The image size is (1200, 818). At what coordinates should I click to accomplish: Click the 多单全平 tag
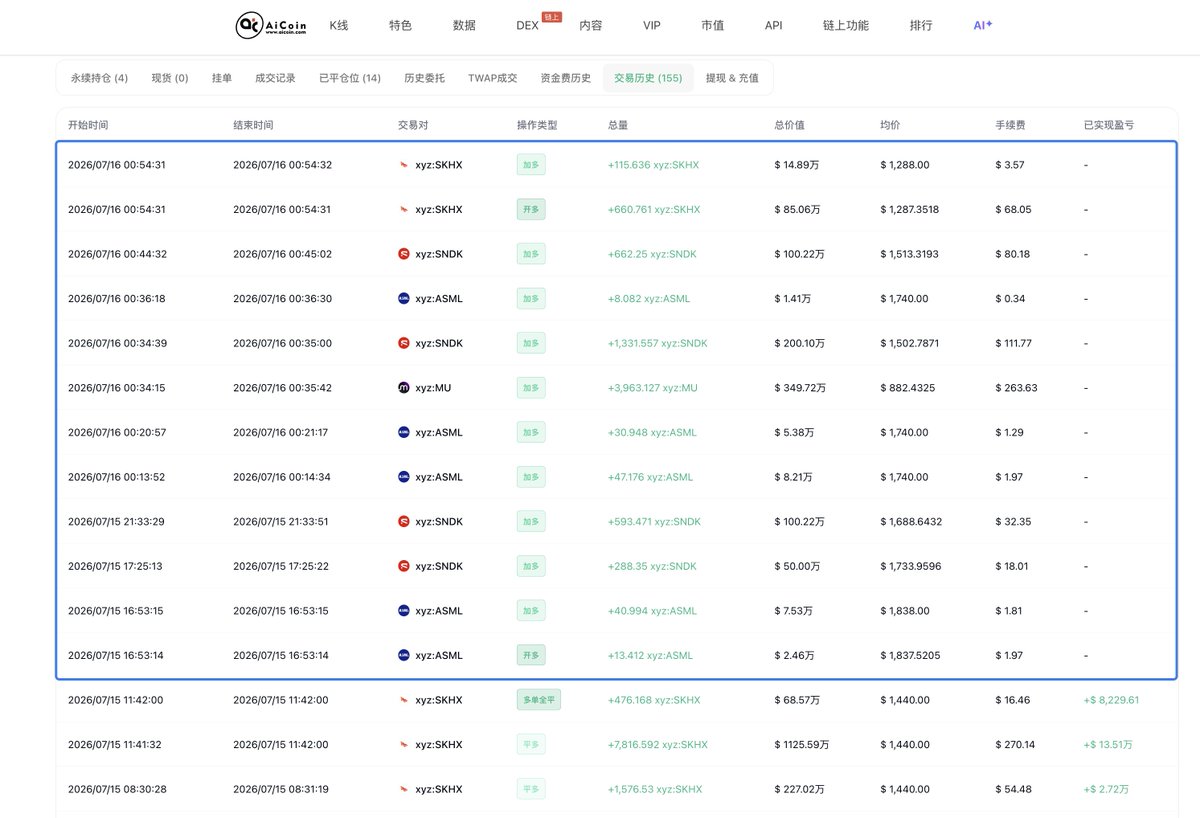(539, 700)
